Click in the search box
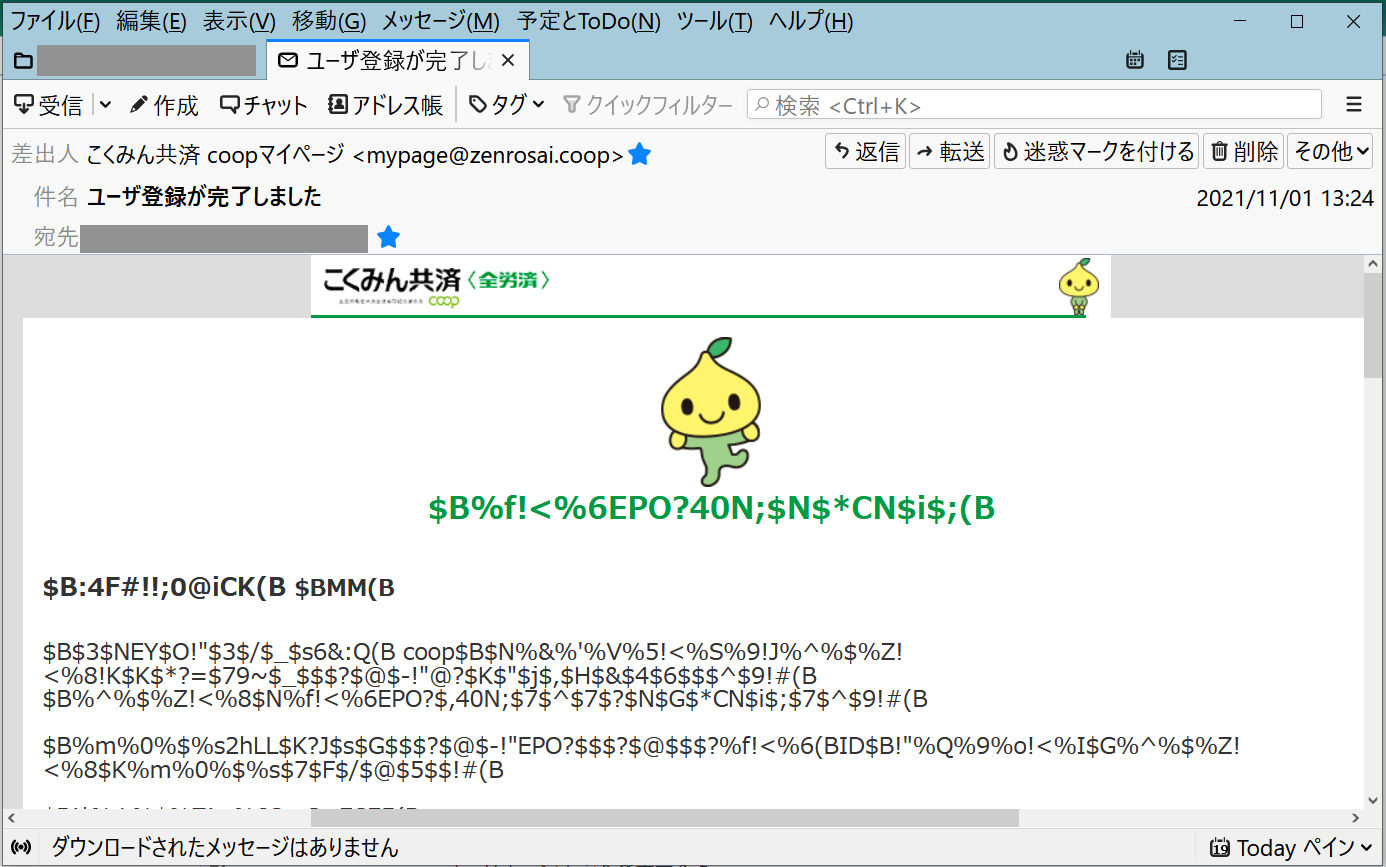Screen dimensions: 1386x867 click(1040, 105)
